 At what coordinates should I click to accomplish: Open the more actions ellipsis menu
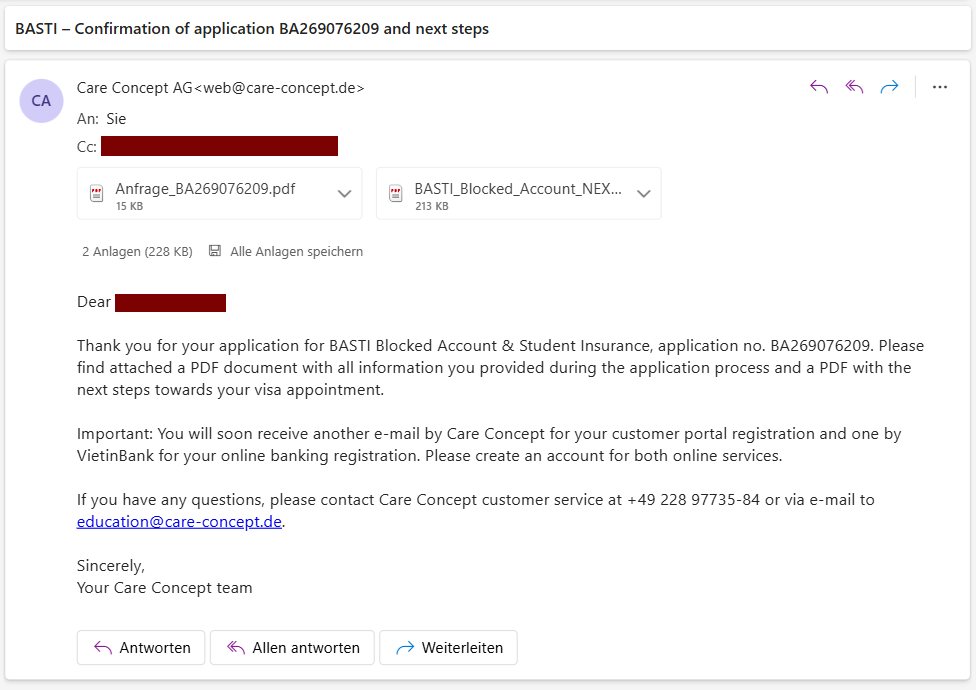click(x=939, y=87)
